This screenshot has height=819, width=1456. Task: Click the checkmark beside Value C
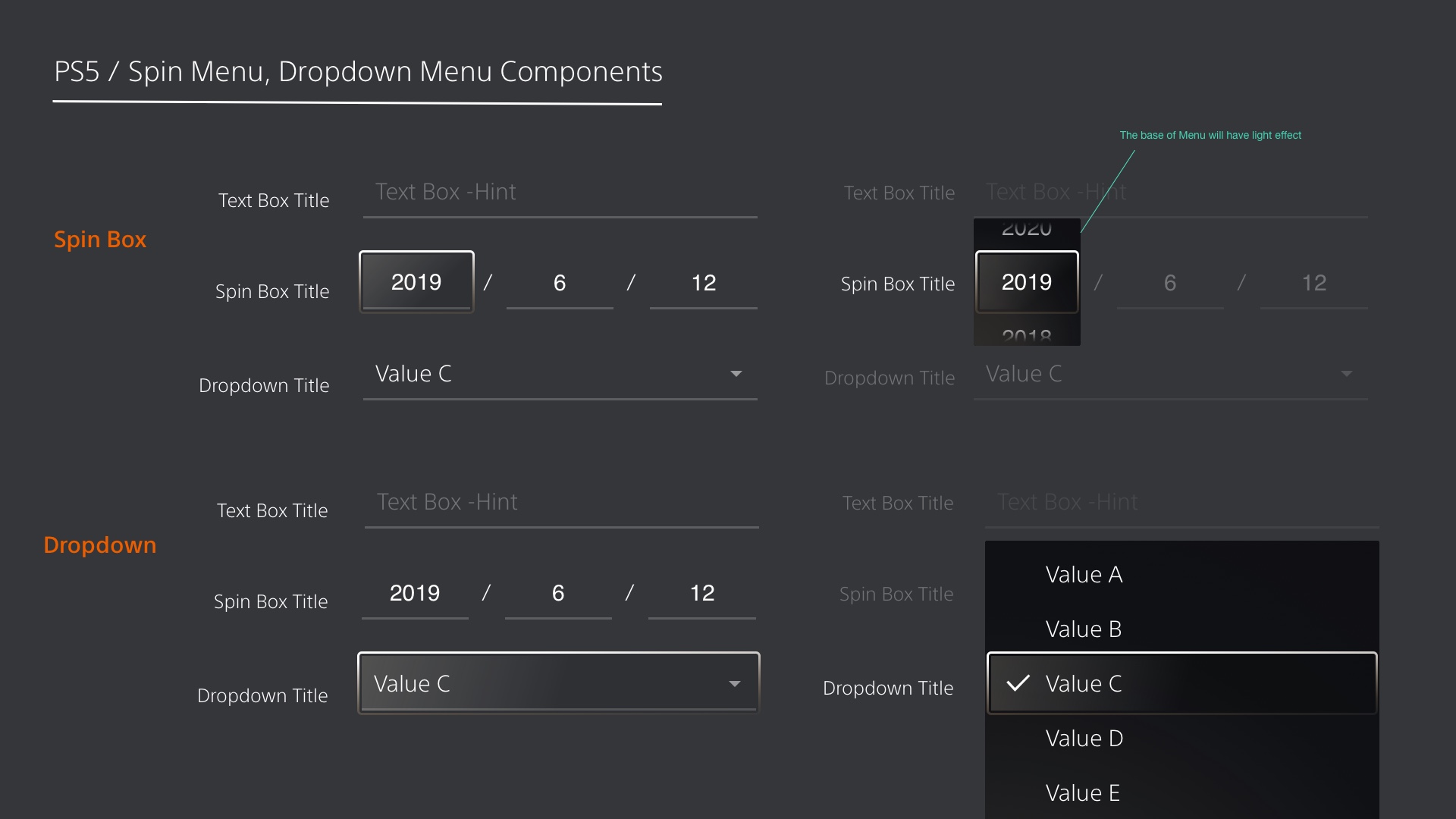point(1018,683)
